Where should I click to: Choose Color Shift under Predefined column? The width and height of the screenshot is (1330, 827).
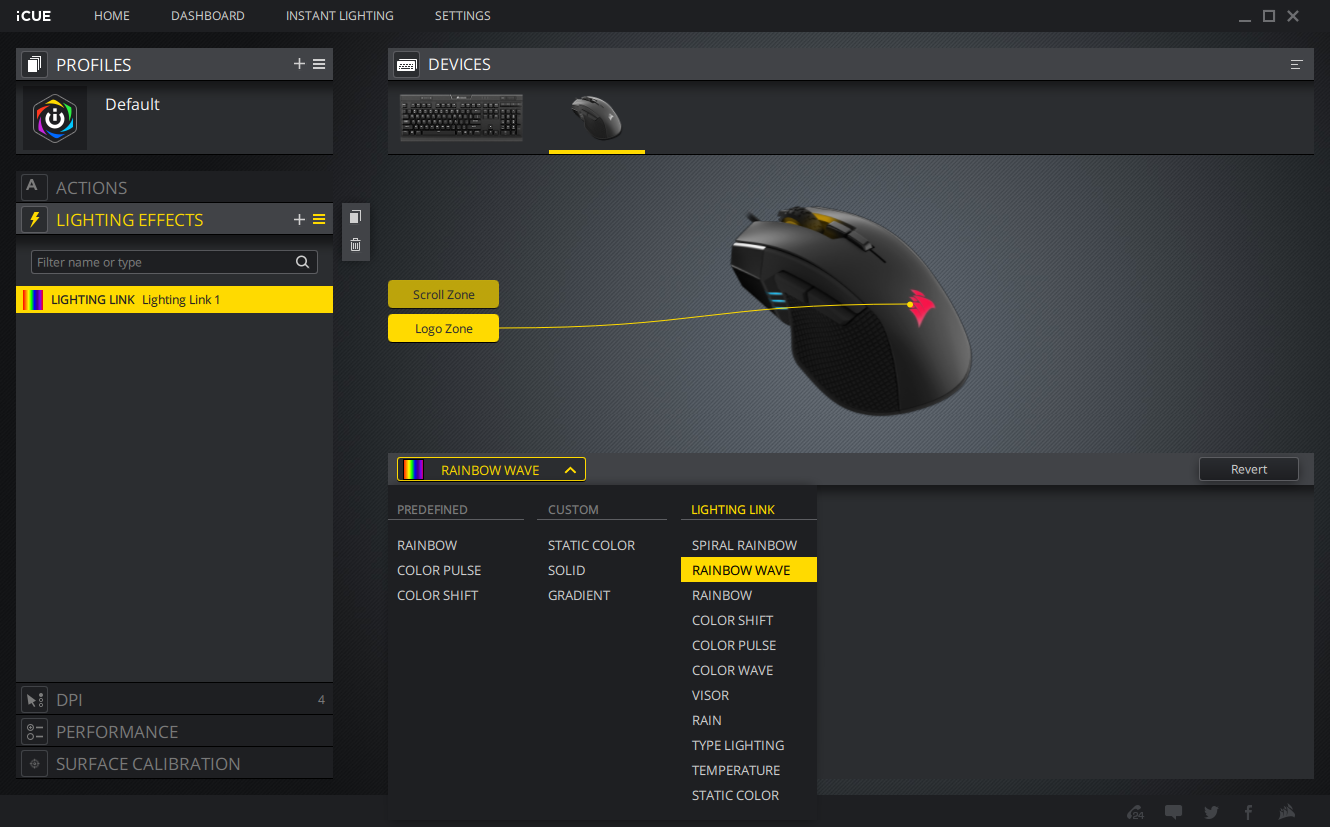438,595
